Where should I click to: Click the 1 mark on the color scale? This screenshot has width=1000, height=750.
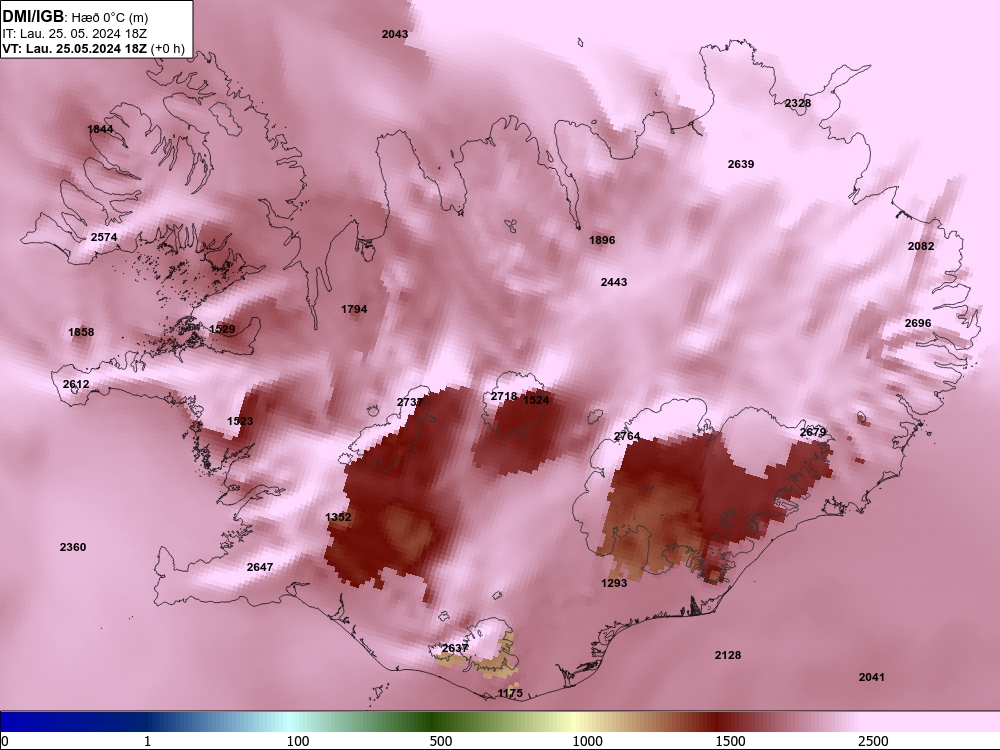coord(147,741)
